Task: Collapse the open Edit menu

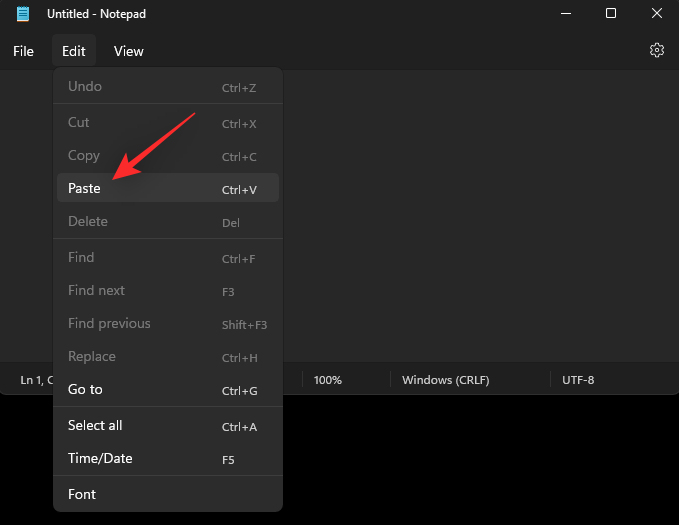Action: tap(74, 51)
